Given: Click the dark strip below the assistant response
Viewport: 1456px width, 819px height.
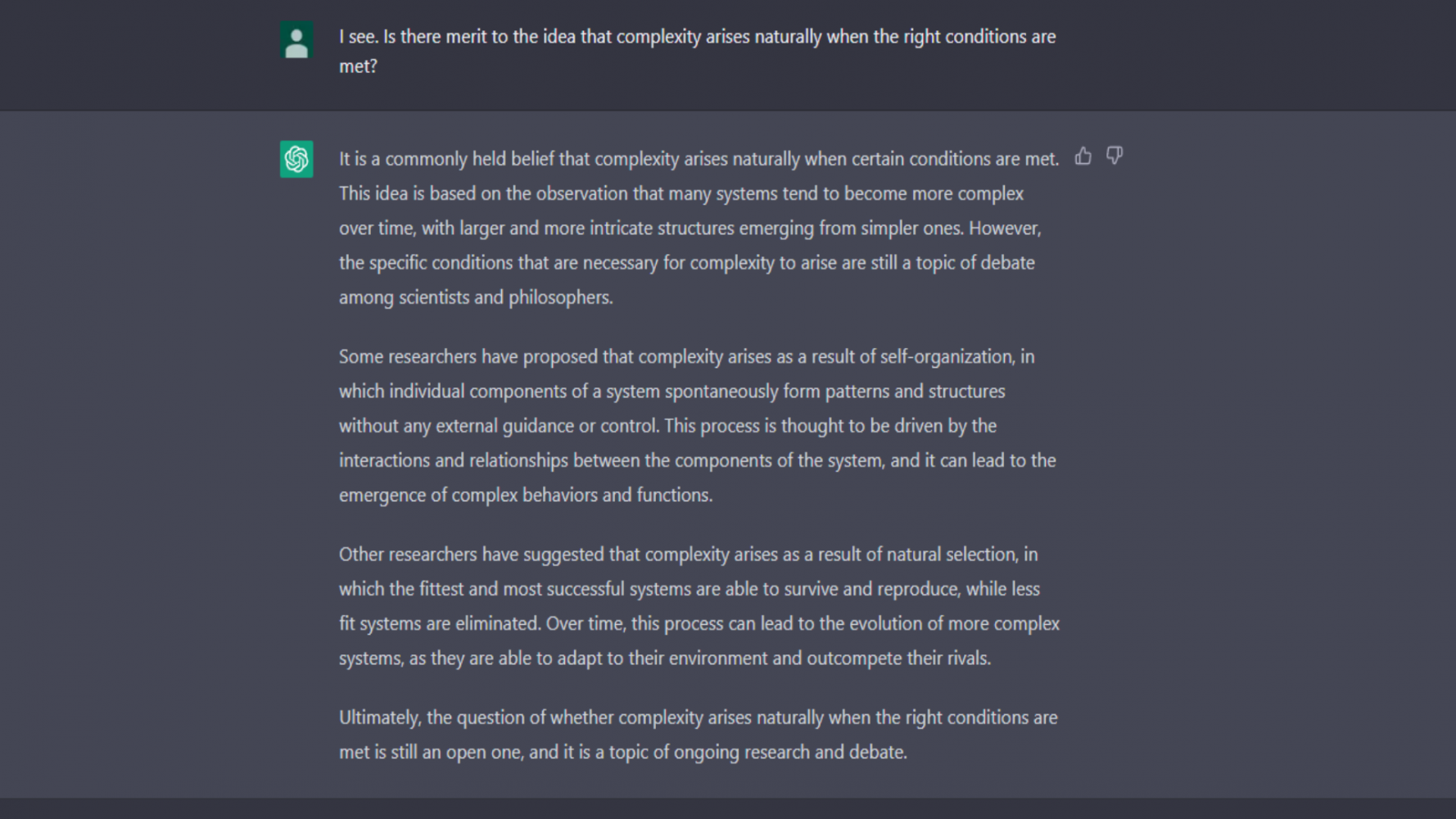Looking at the screenshot, I should point(728,808).
